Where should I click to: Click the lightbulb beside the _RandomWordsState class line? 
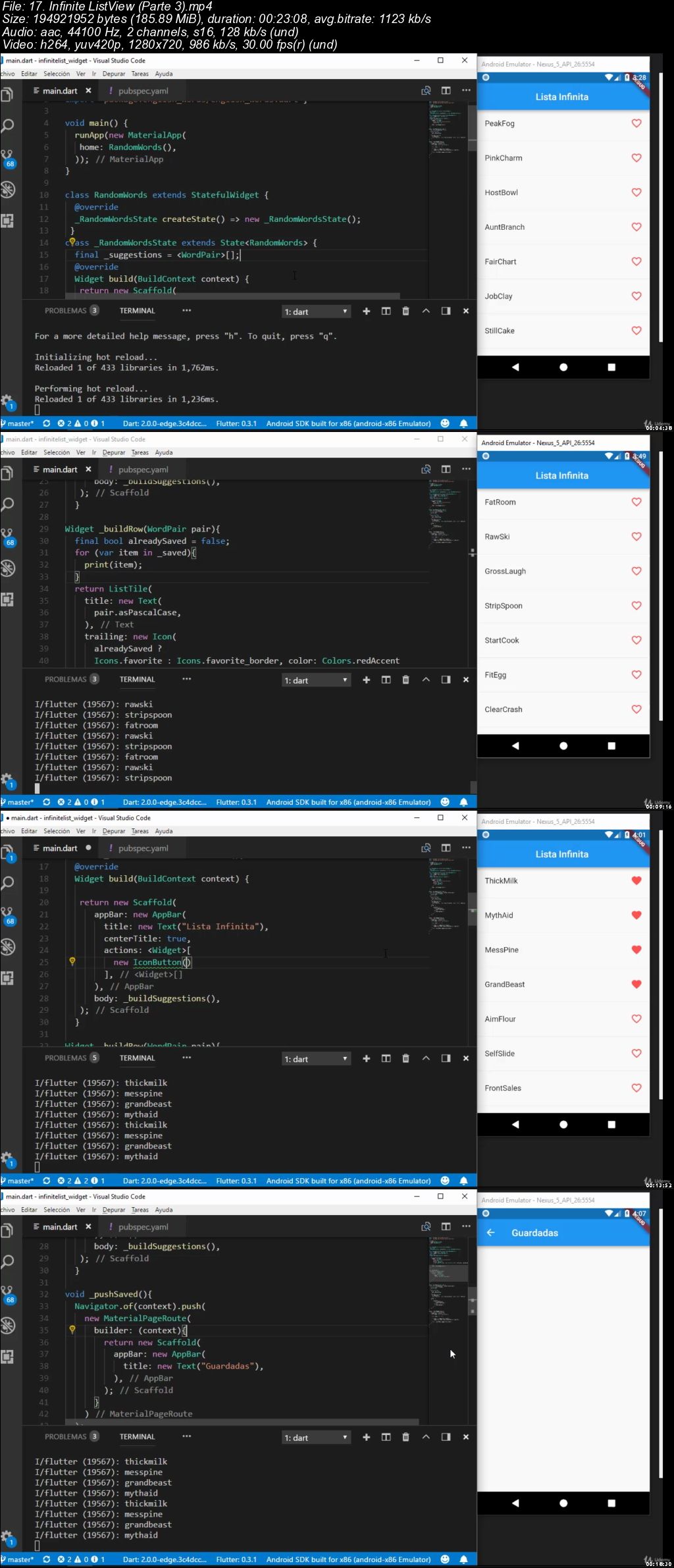pos(72,242)
